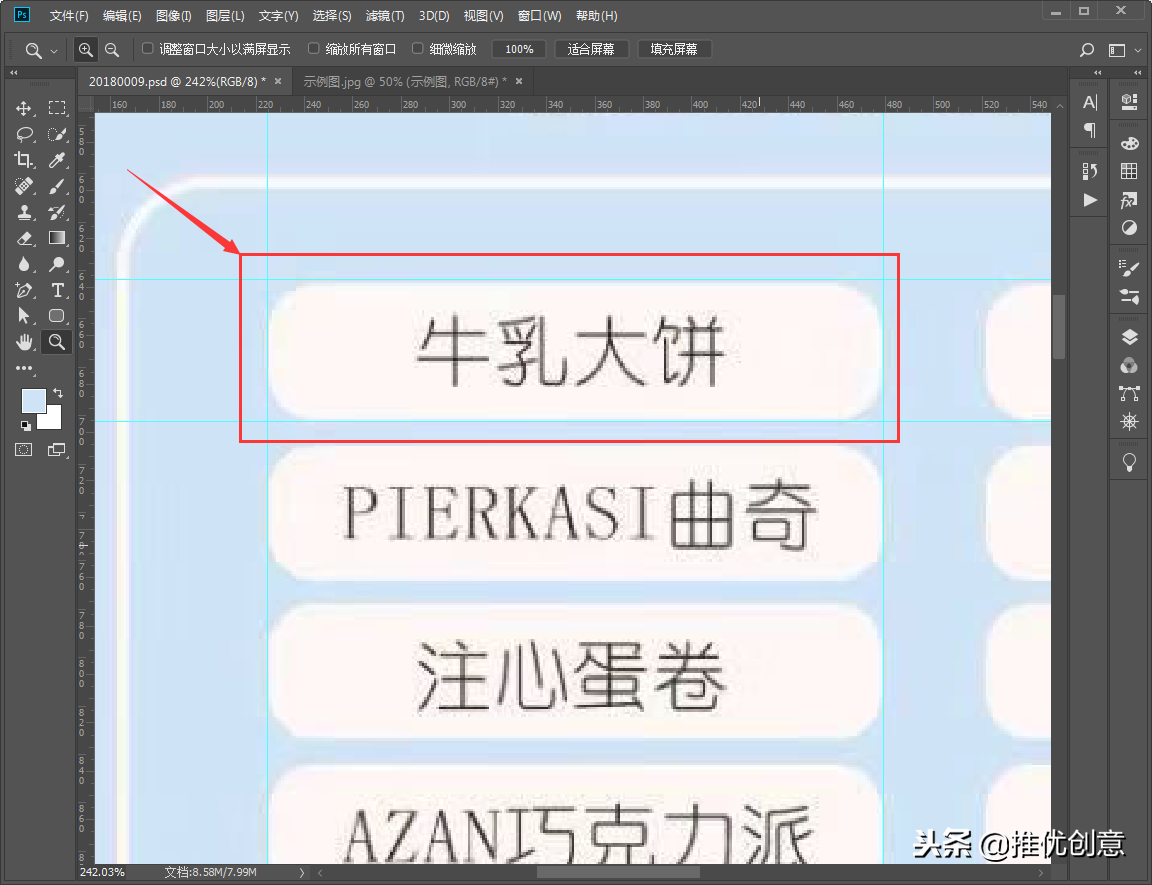Select the Zoom tool in toolbox
Viewport: 1152px width, 885px height.
(x=57, y=342)
